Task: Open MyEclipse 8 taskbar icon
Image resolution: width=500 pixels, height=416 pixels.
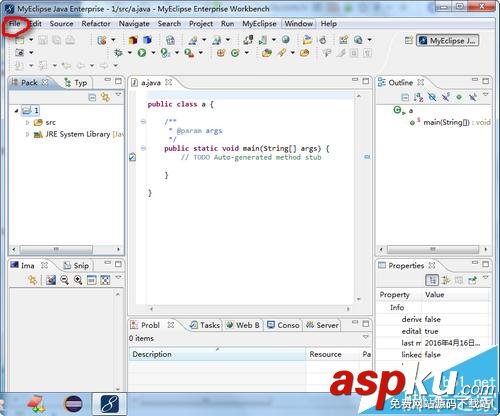Action: 110,403
